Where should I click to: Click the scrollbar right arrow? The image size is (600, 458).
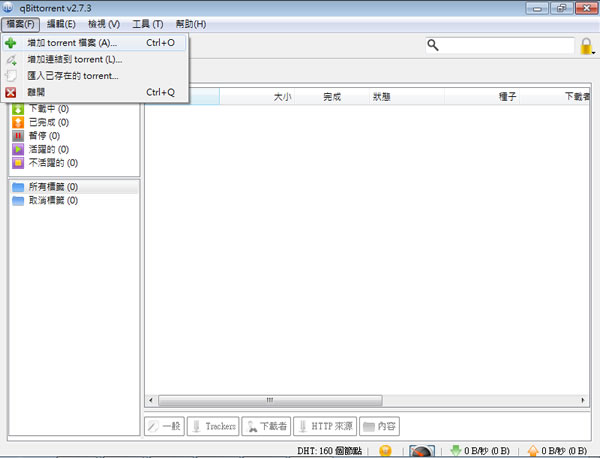coord(583,400)
